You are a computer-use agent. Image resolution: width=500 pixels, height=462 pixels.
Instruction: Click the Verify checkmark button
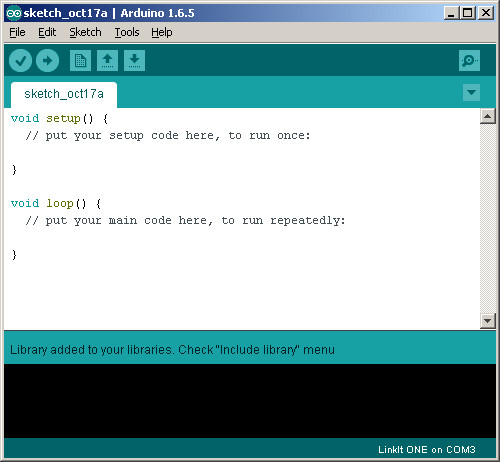tap(20, 61)
